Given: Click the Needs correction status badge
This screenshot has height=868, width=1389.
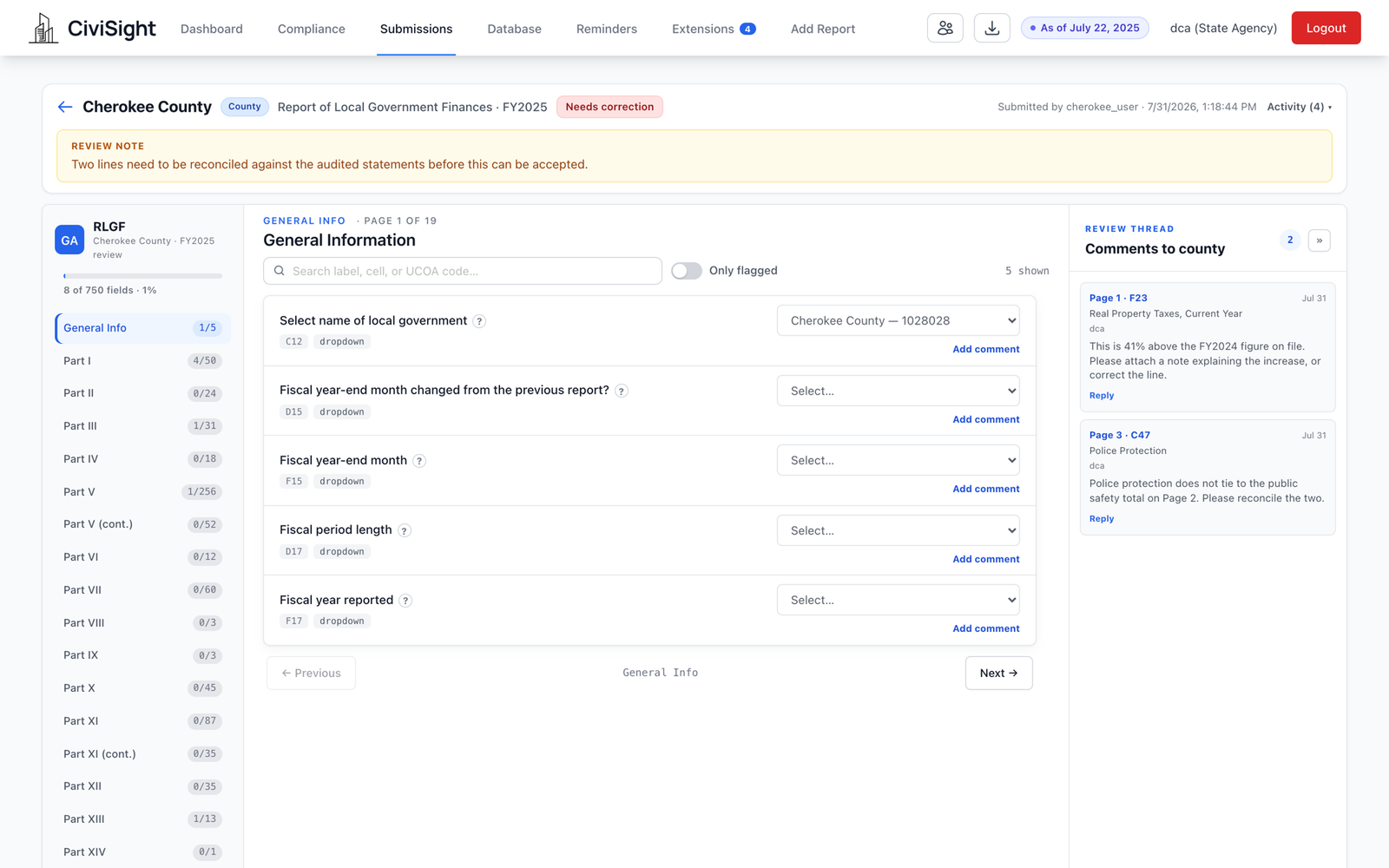Looking at the screenshot, I should click(609, 107).
